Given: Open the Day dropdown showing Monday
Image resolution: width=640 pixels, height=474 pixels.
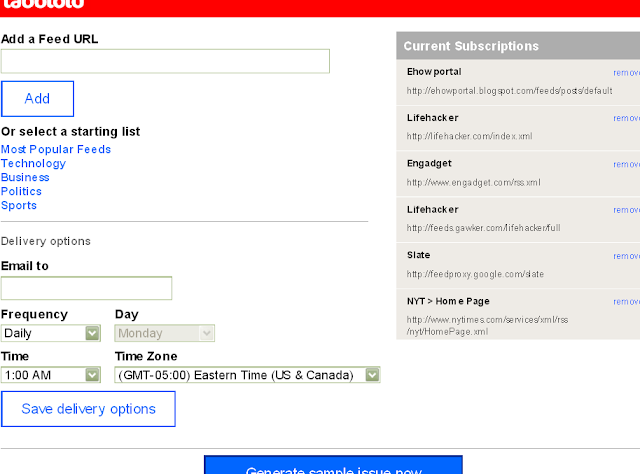Looking at the screenshot, I should [x=164, y=333].
